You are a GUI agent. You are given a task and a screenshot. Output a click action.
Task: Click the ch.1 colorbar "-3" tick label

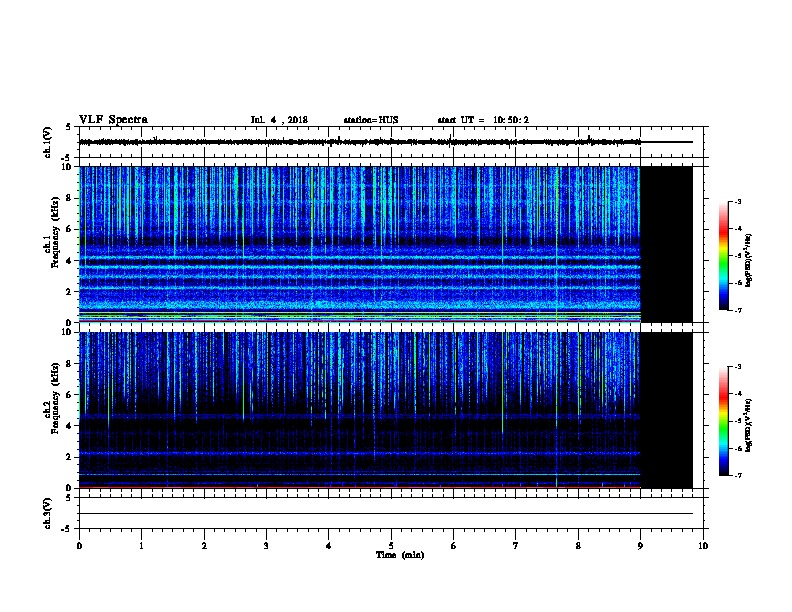[737, 202]
